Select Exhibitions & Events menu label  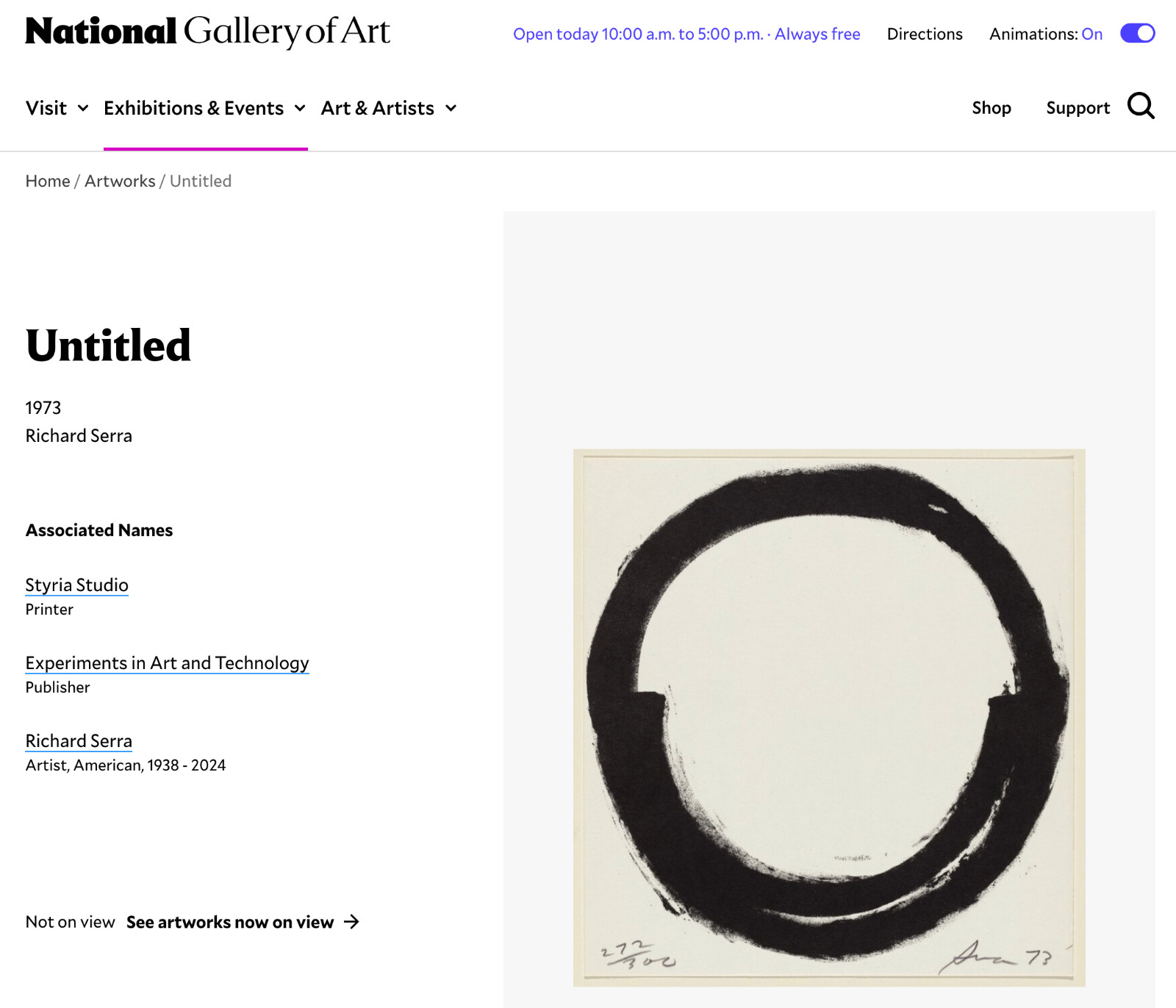click(193, 108)
